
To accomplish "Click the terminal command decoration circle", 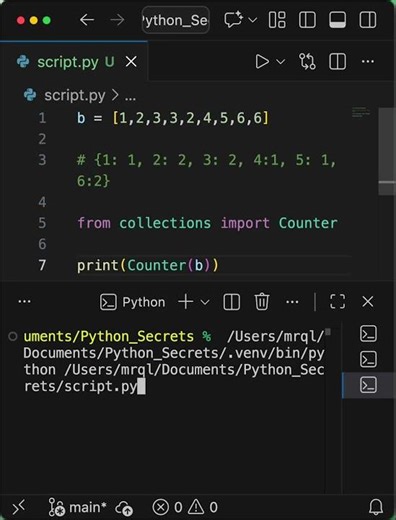I will [x=13, y=336].
